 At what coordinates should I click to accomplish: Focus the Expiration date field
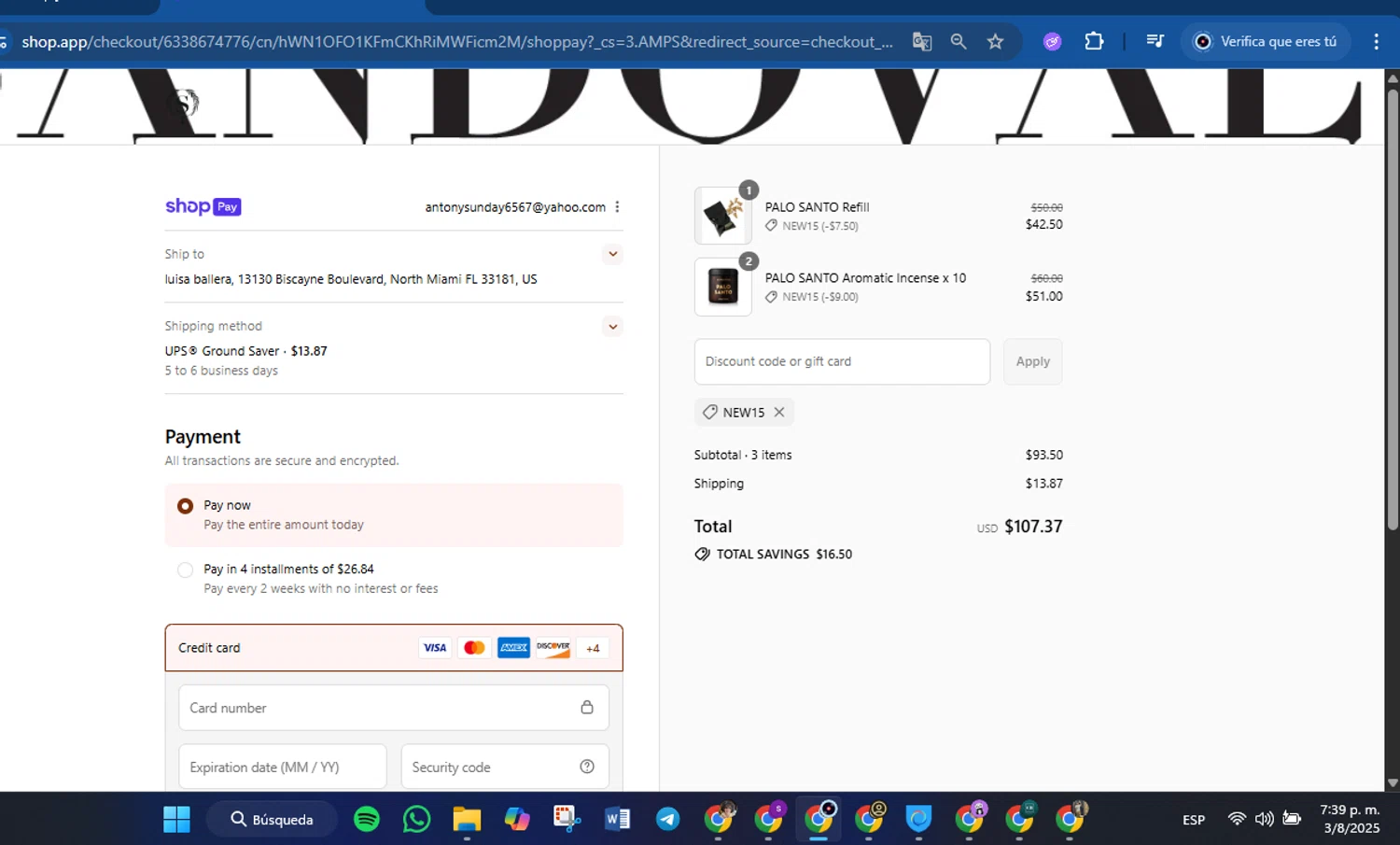[x=282, y=768]
